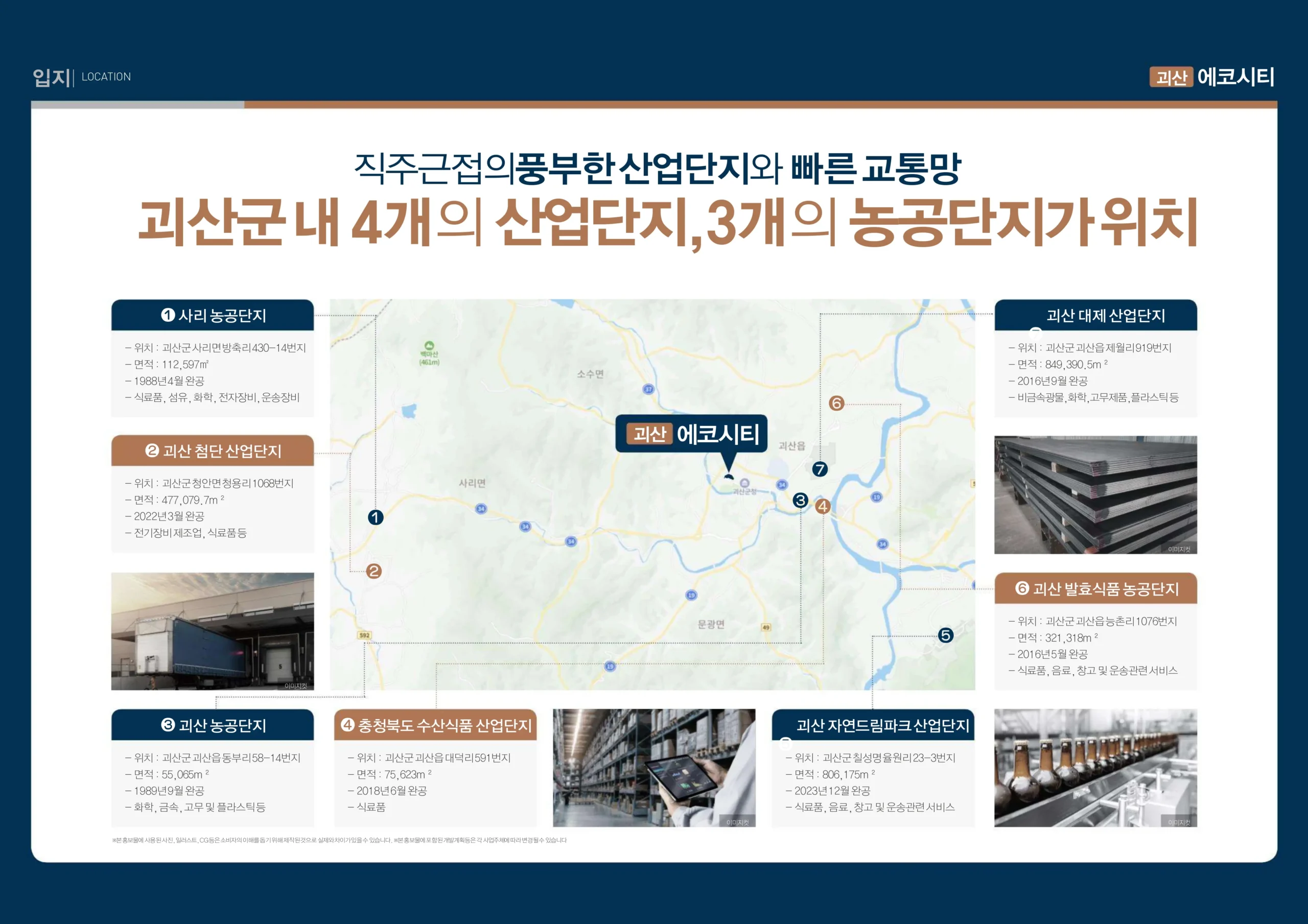
Task: Click map marker number 2
Action: (x=373, y=571)
